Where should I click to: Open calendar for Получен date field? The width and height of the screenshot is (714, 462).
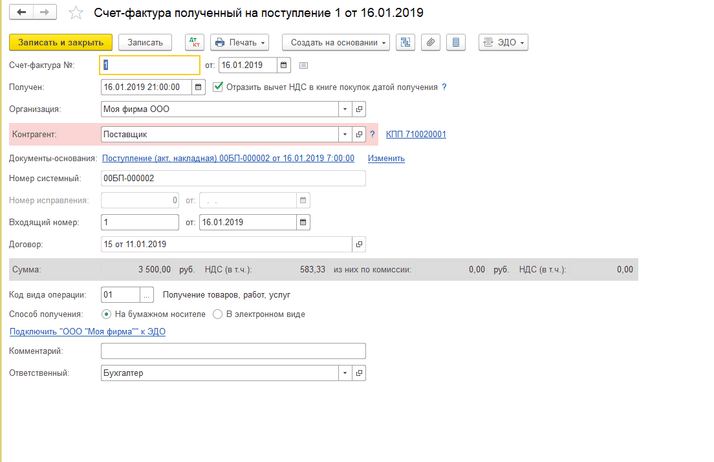click(x=198, y=87)
